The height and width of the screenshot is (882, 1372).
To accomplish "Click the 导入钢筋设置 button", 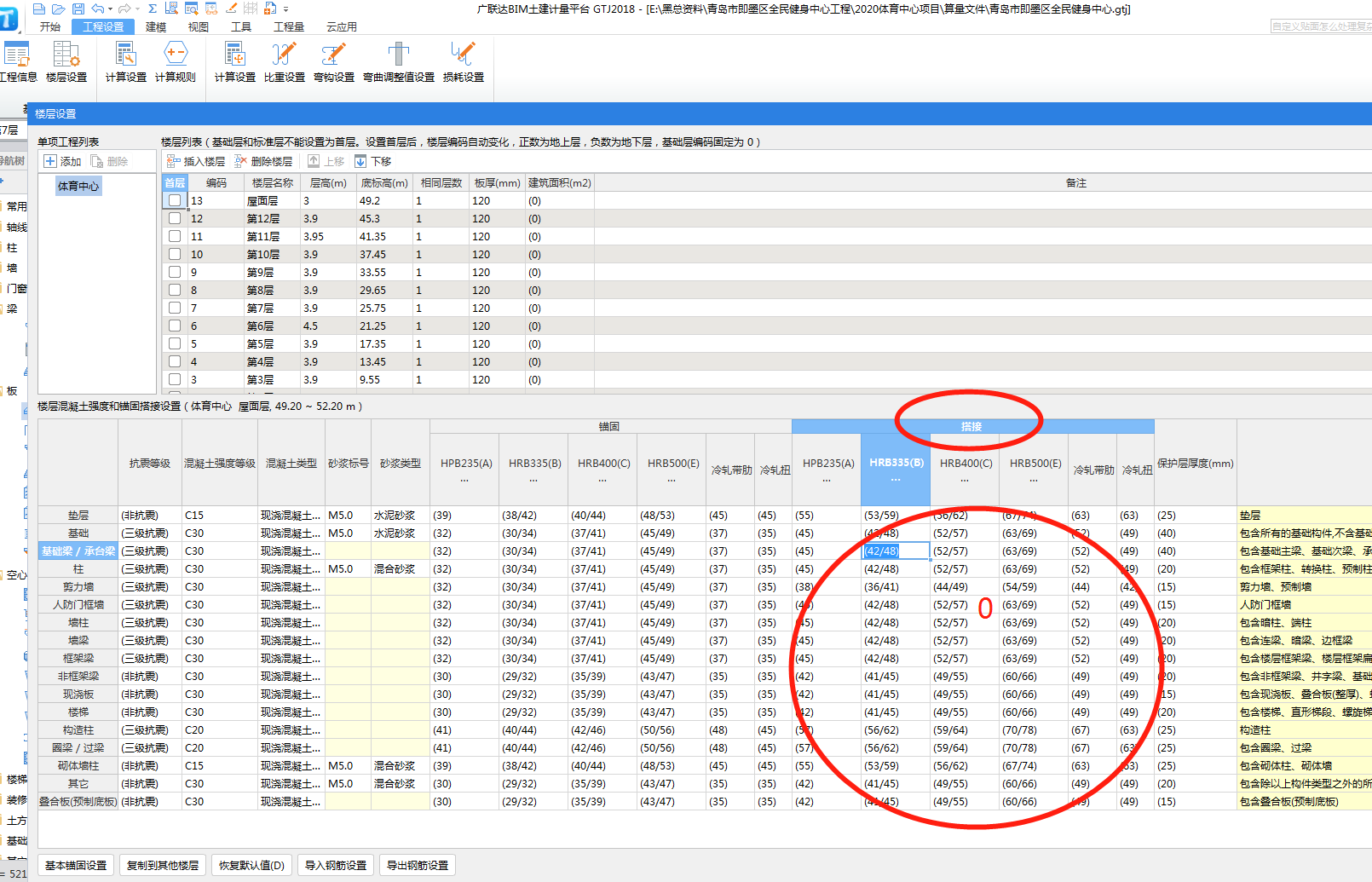I will click(336, 865).
